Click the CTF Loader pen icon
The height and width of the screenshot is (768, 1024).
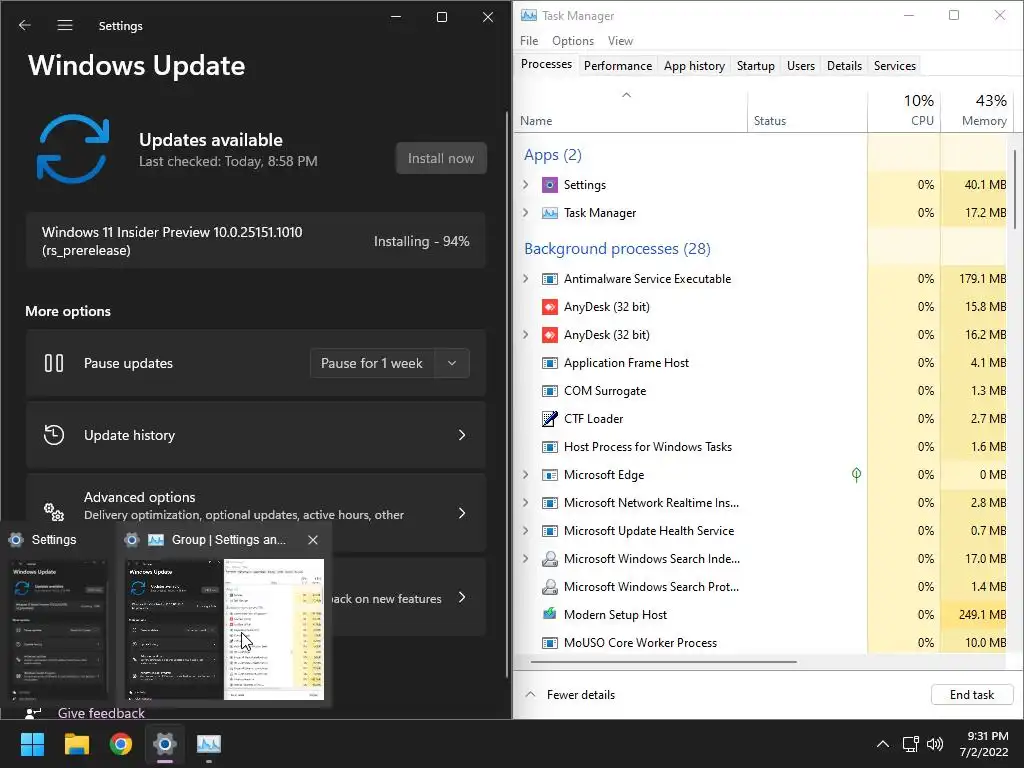pyautogui.click(x=550, y=419)
